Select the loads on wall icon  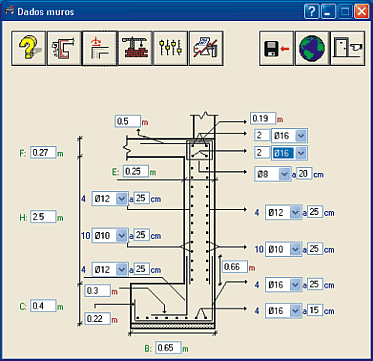point(99,49)
